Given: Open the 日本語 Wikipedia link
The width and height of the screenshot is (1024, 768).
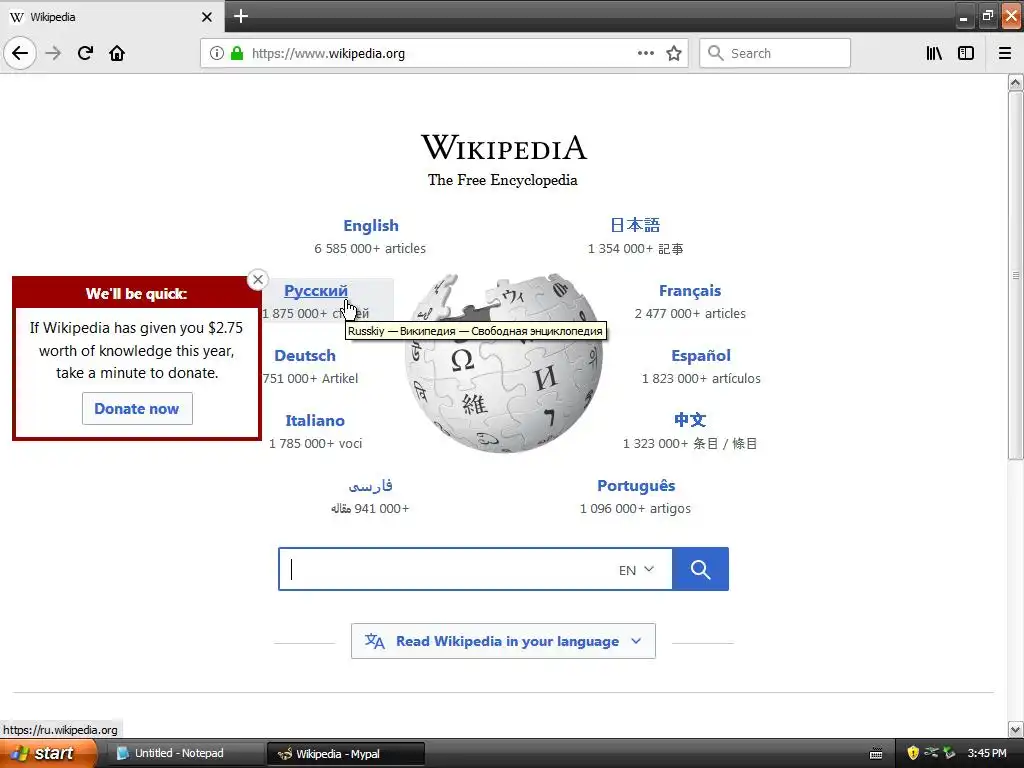Looking at the screenshot, I should coord(635,225).
